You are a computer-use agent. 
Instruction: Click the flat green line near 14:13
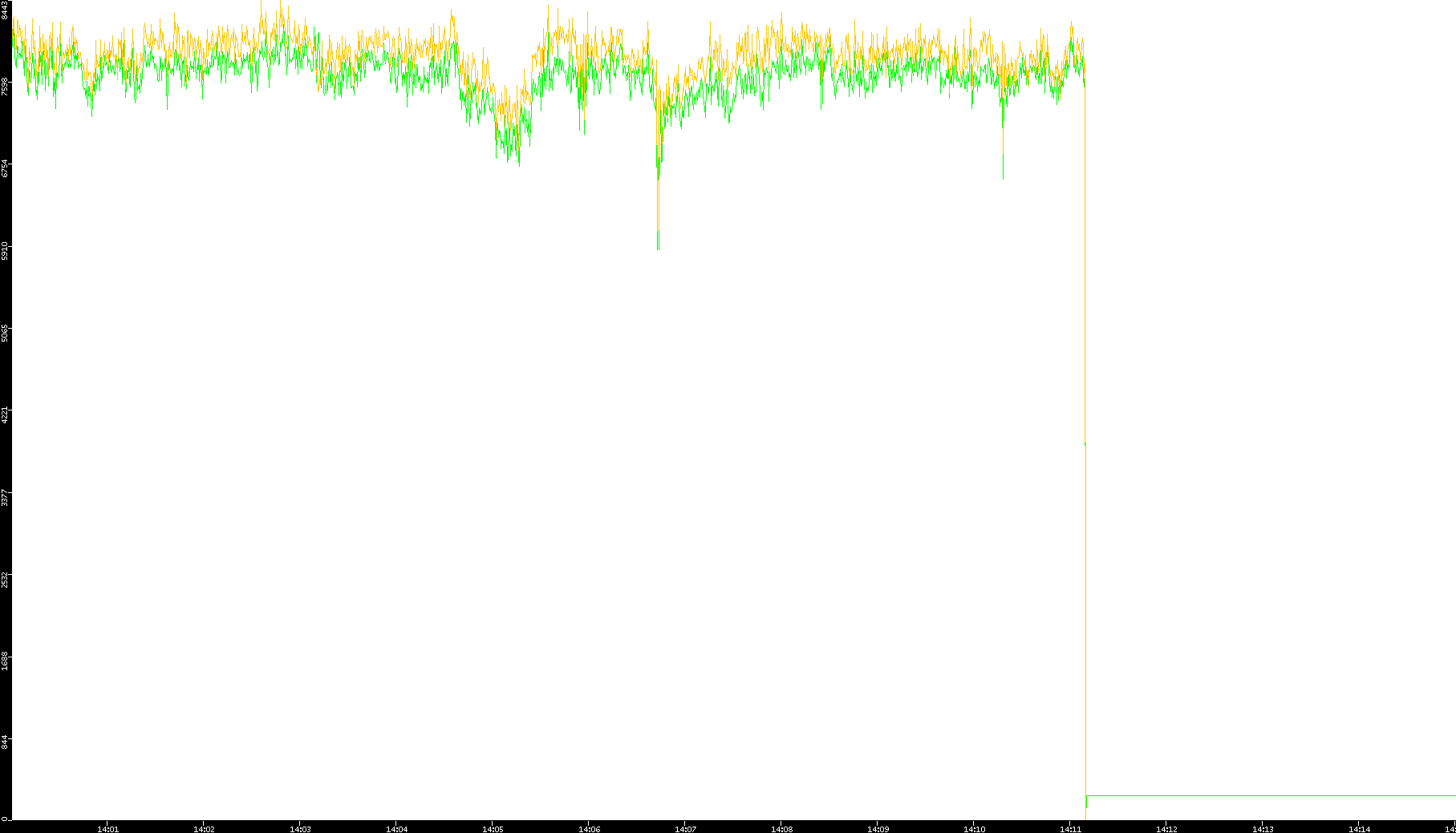coord(1263,796)
